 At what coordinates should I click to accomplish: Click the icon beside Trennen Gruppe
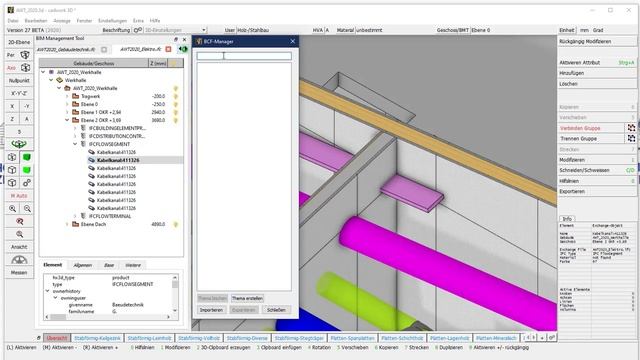point(631,138)
